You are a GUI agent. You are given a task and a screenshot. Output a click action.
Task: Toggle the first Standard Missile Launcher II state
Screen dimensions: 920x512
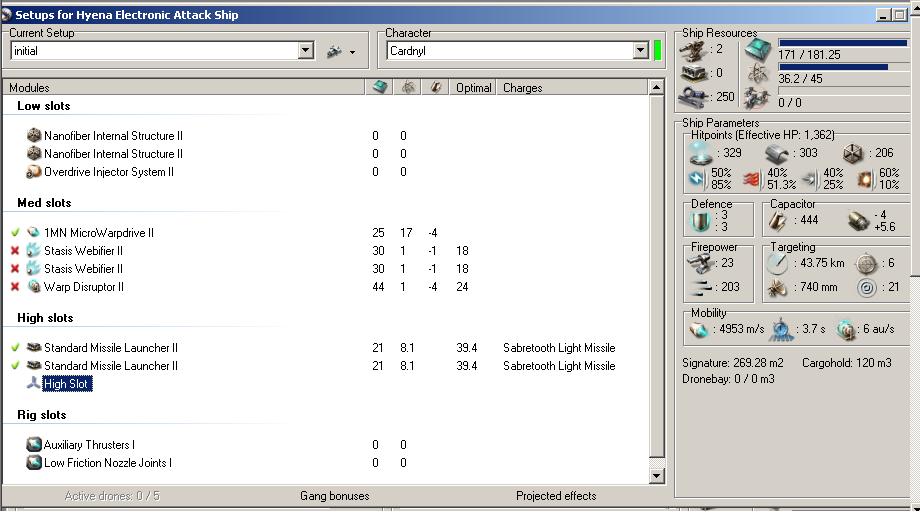pos(15,348)
